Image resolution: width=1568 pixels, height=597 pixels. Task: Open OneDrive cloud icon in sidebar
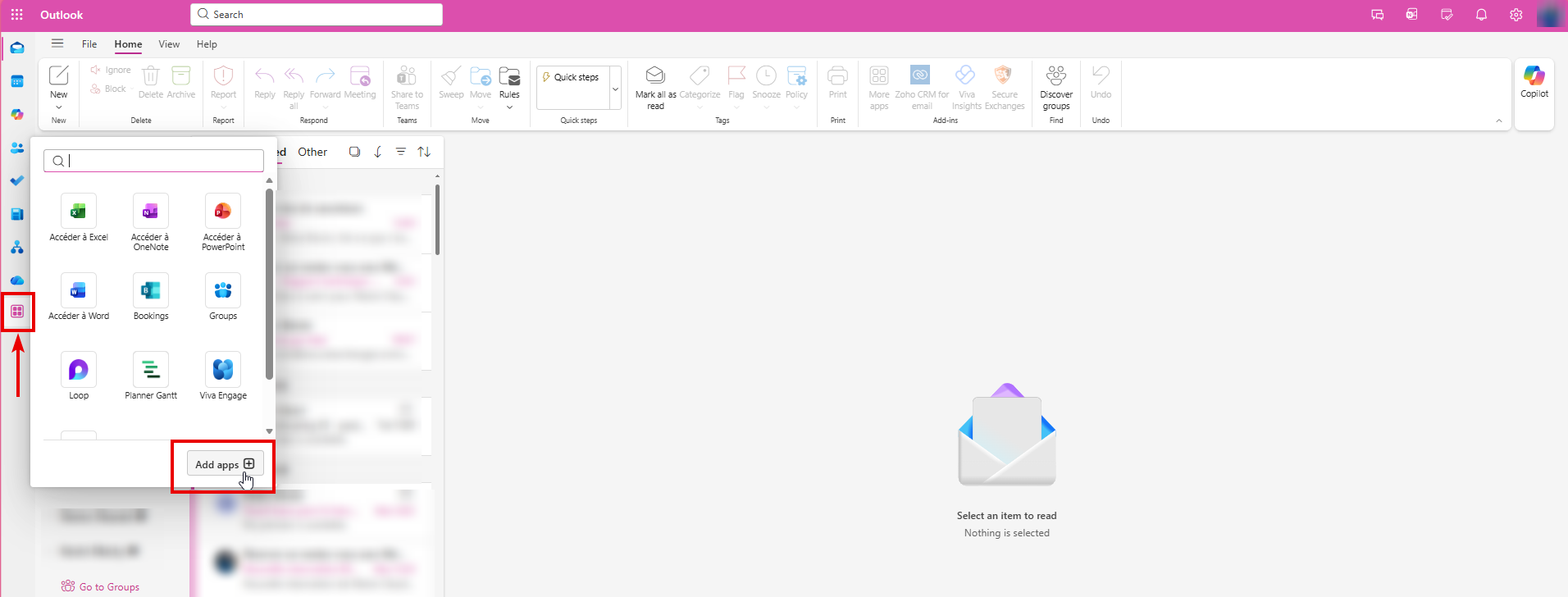(17, 280)
